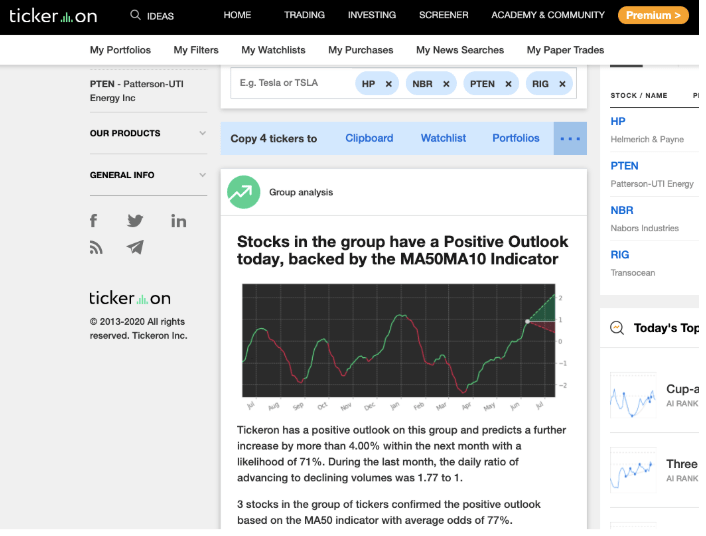Click the RSS feed icon
Viewport: 706px width, 536px height.
pyautogui.click(x=96, y=247)
